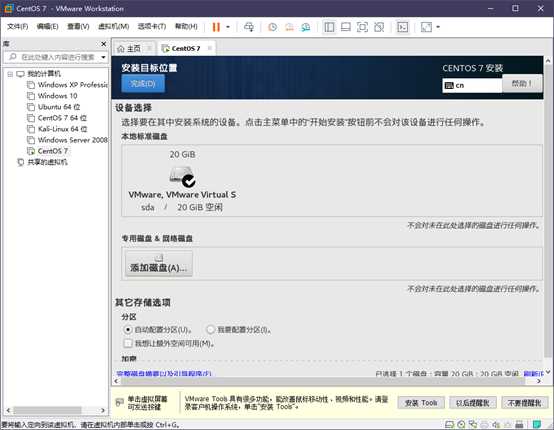This screenshot has height=430, width=554.
Task: Close the CentOS 7 tab
Action: (210, 48)
